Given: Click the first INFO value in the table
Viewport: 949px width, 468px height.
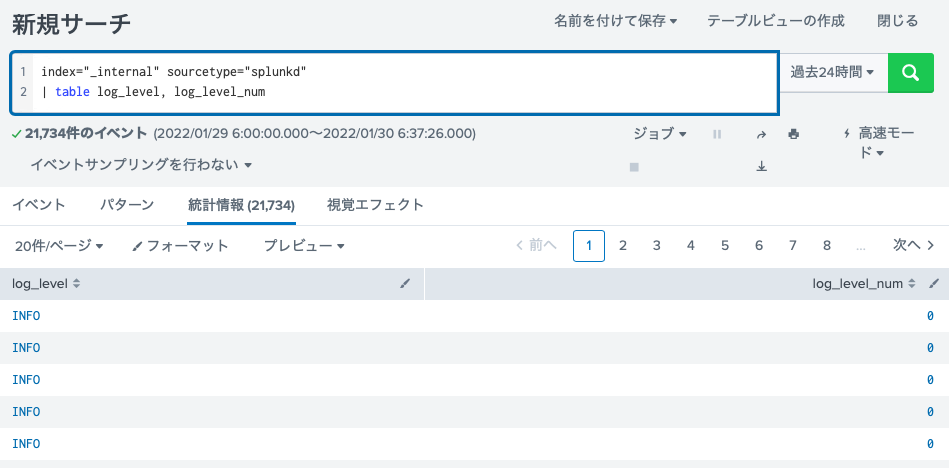Looking at the screenshot, I should (x=26, y=316).
